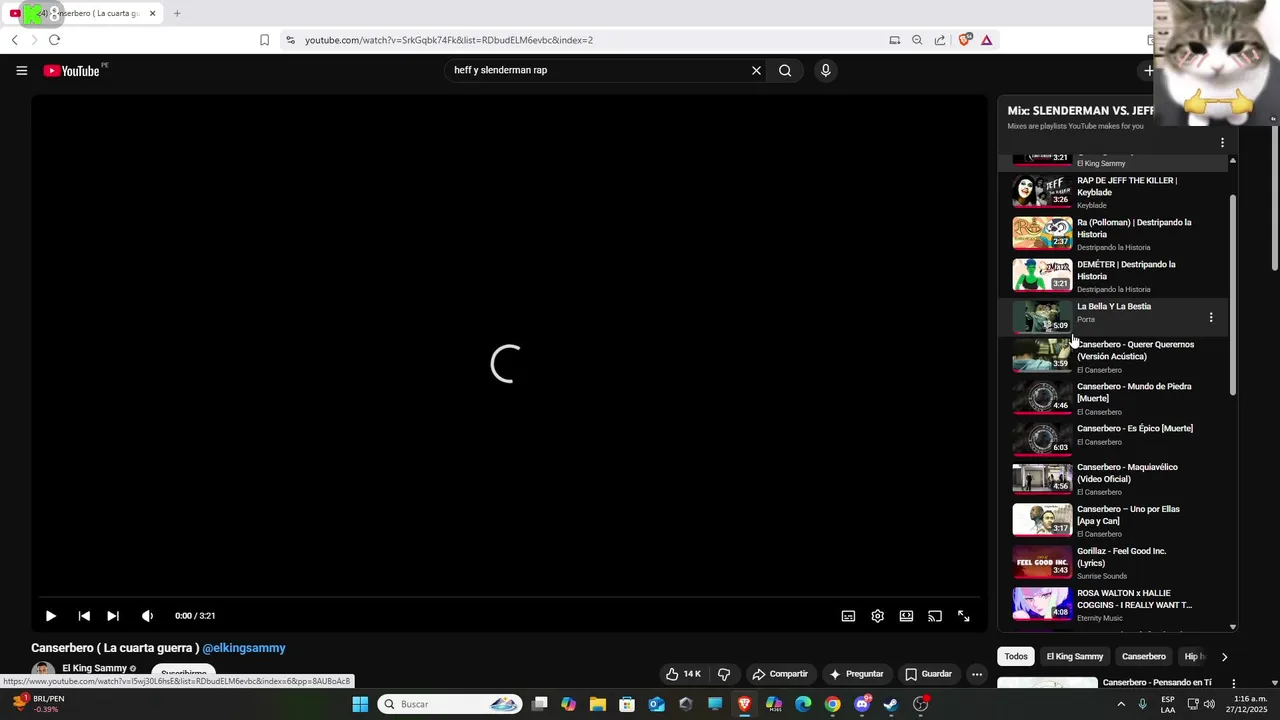Dislike the video

724,674
